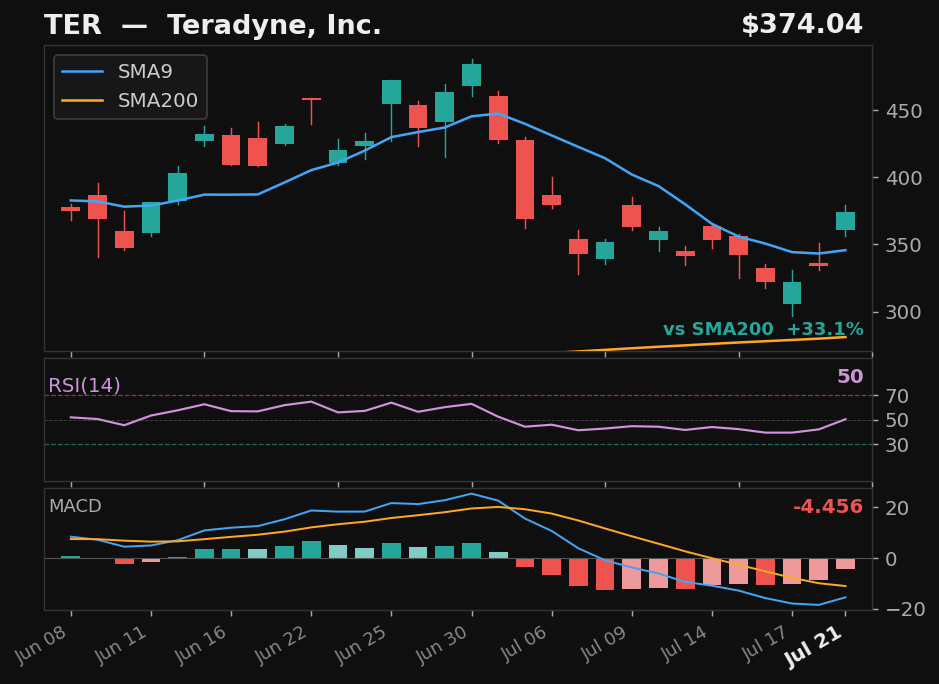This screenshot has height=684, width=939.
Task: Click the blue SMA9 legend line swatch
Action: (83, 71)
